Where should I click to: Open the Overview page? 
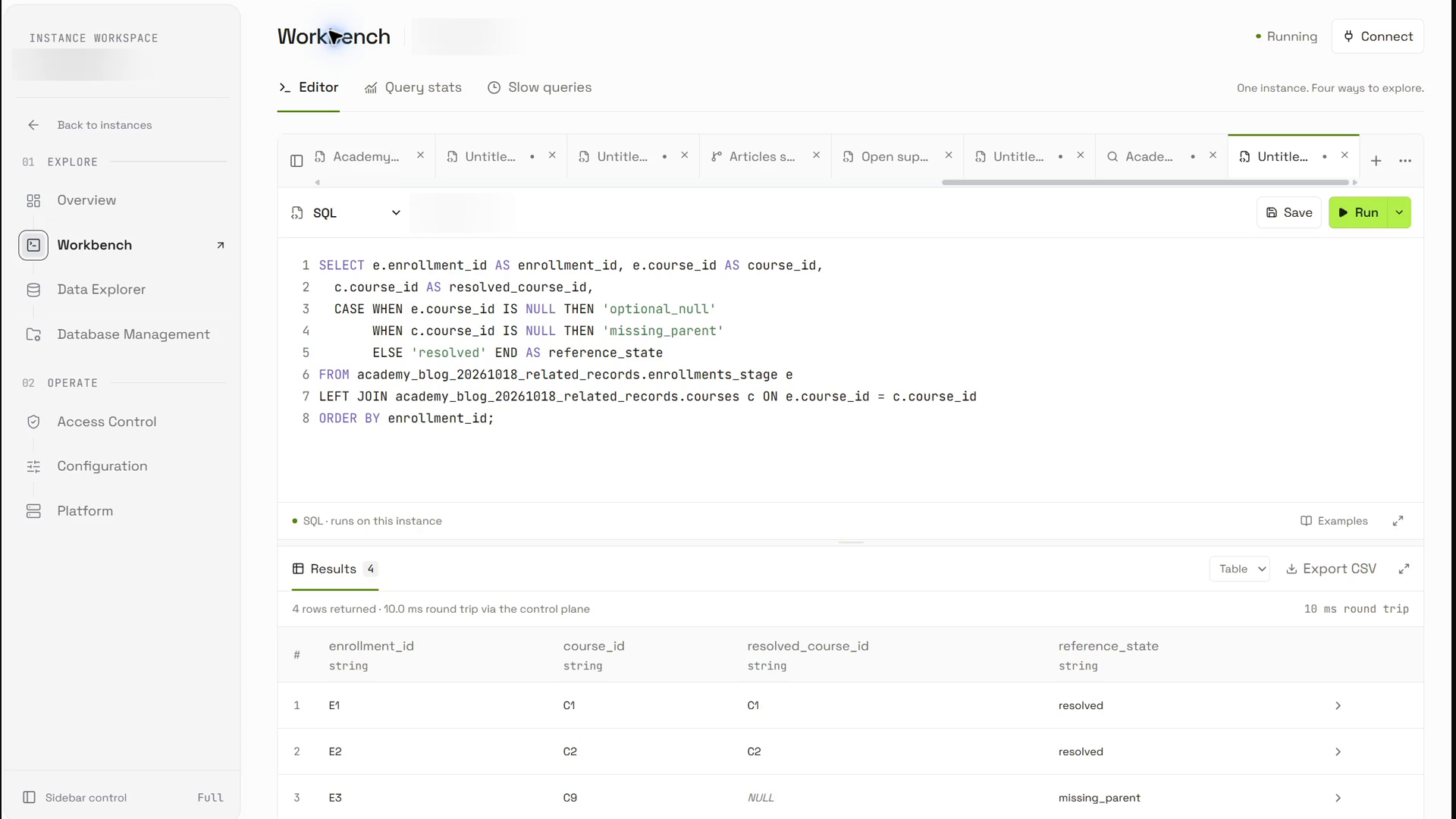pos(86,200)
